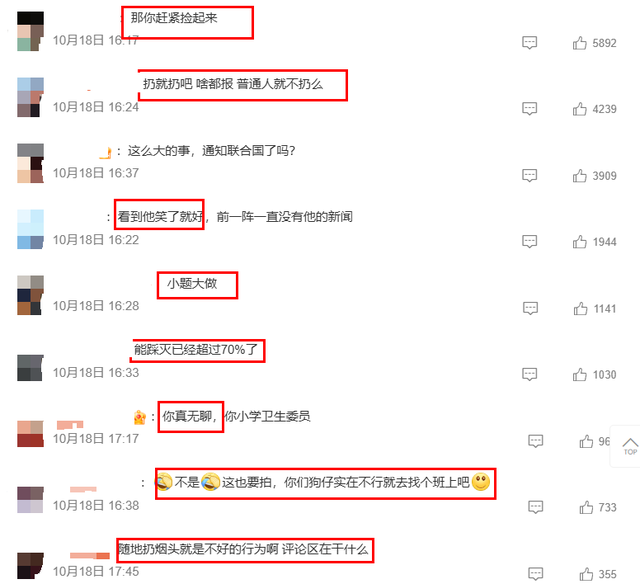
Task: Reply to the 16:22 comment
Action: [529, 242]
